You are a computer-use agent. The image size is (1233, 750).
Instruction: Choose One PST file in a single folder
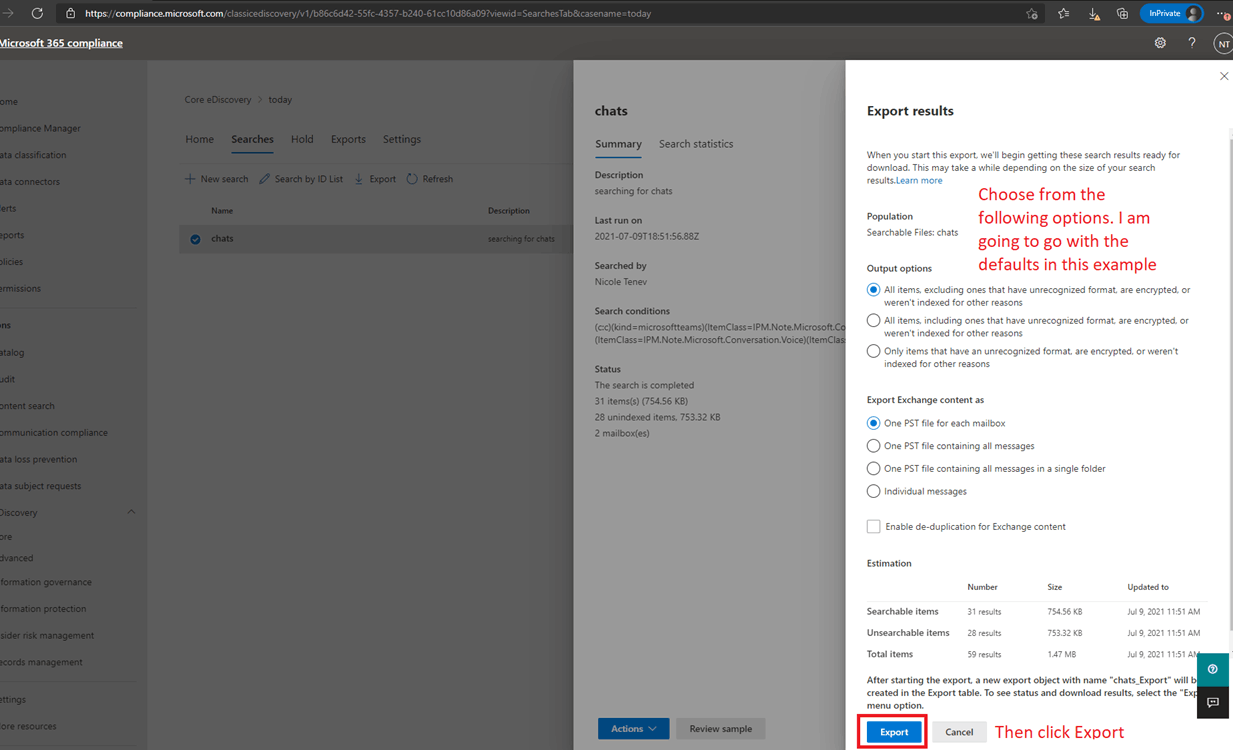click(873, 469)
